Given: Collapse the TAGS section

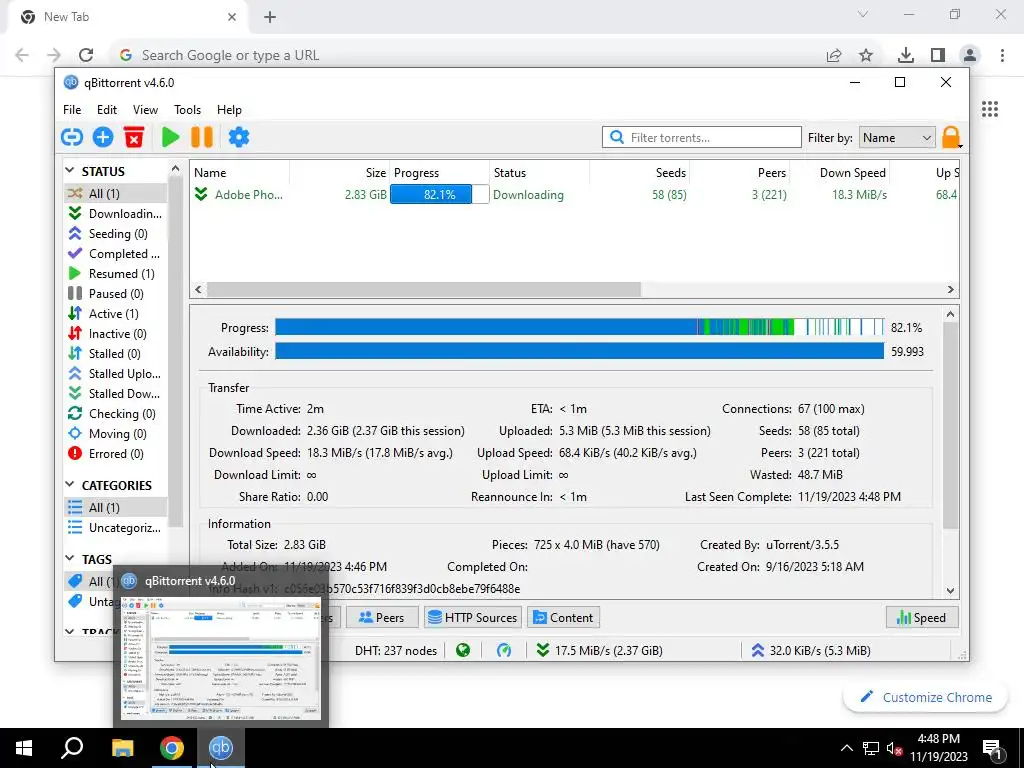Looking at the screenshot, I should pos(70,559).
